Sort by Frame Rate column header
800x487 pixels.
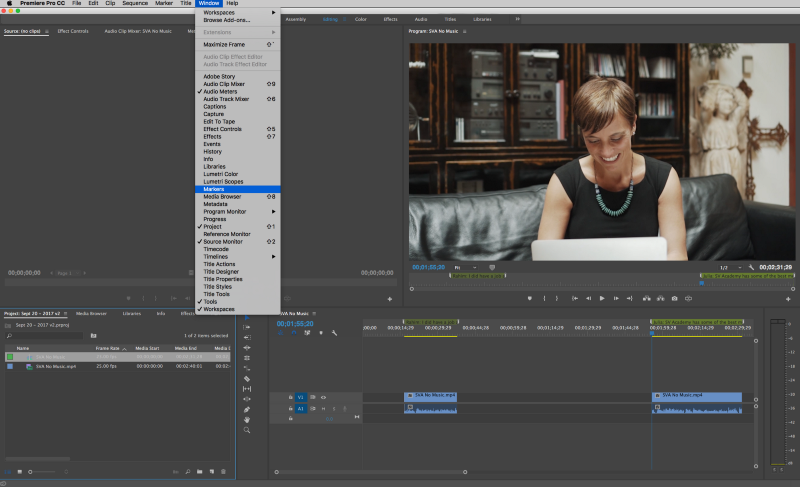(108, 348)
